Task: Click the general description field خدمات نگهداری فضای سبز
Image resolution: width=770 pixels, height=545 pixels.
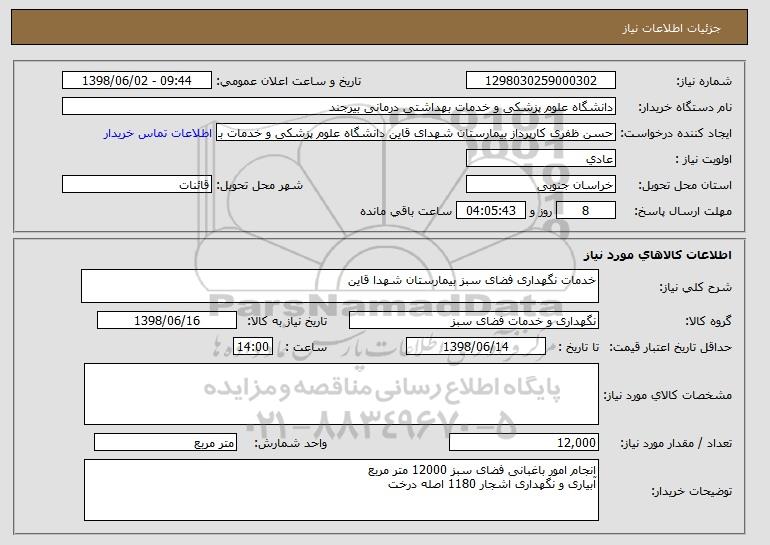Action: (x=340, y=286)
